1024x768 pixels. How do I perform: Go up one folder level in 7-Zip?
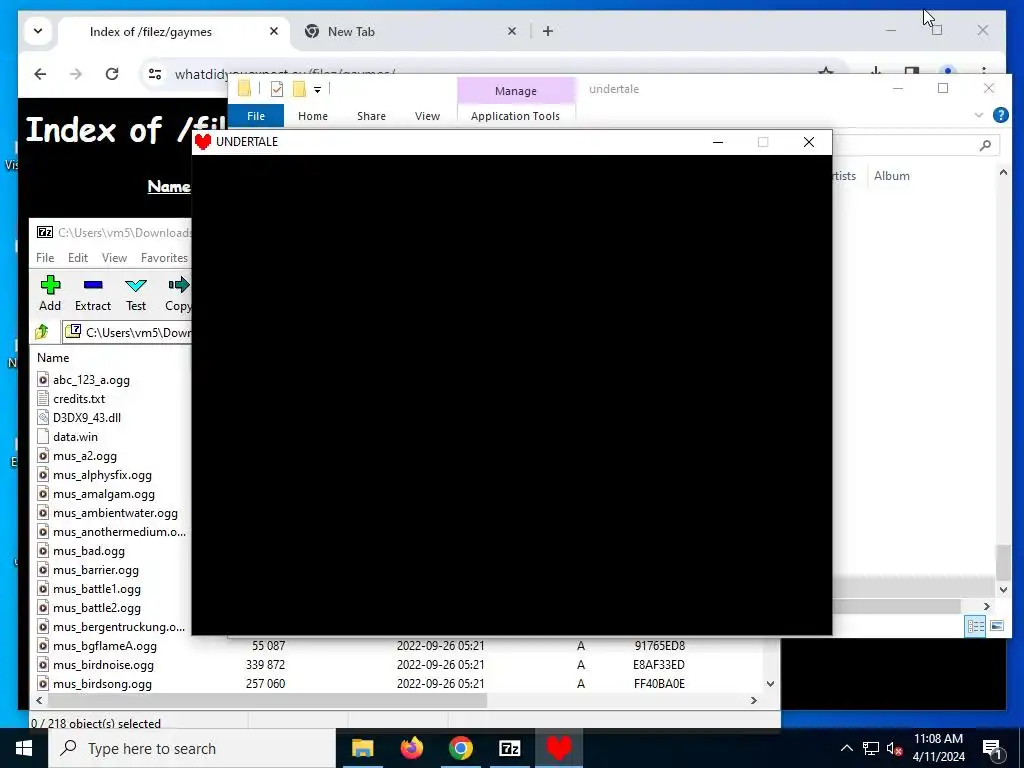pos(42,332)
